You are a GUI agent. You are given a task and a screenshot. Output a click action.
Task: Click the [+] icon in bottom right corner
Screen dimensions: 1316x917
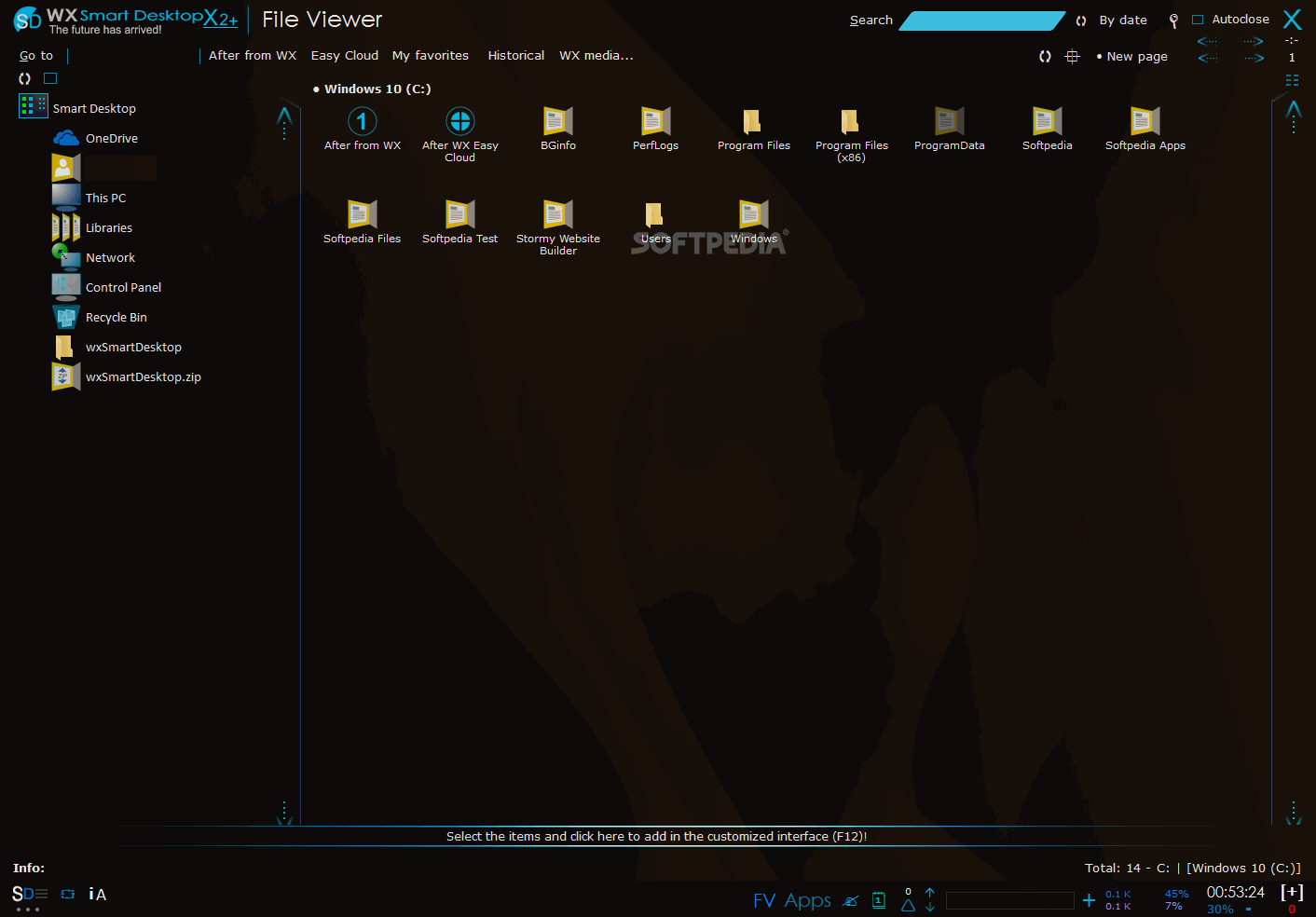point(1292,892)
